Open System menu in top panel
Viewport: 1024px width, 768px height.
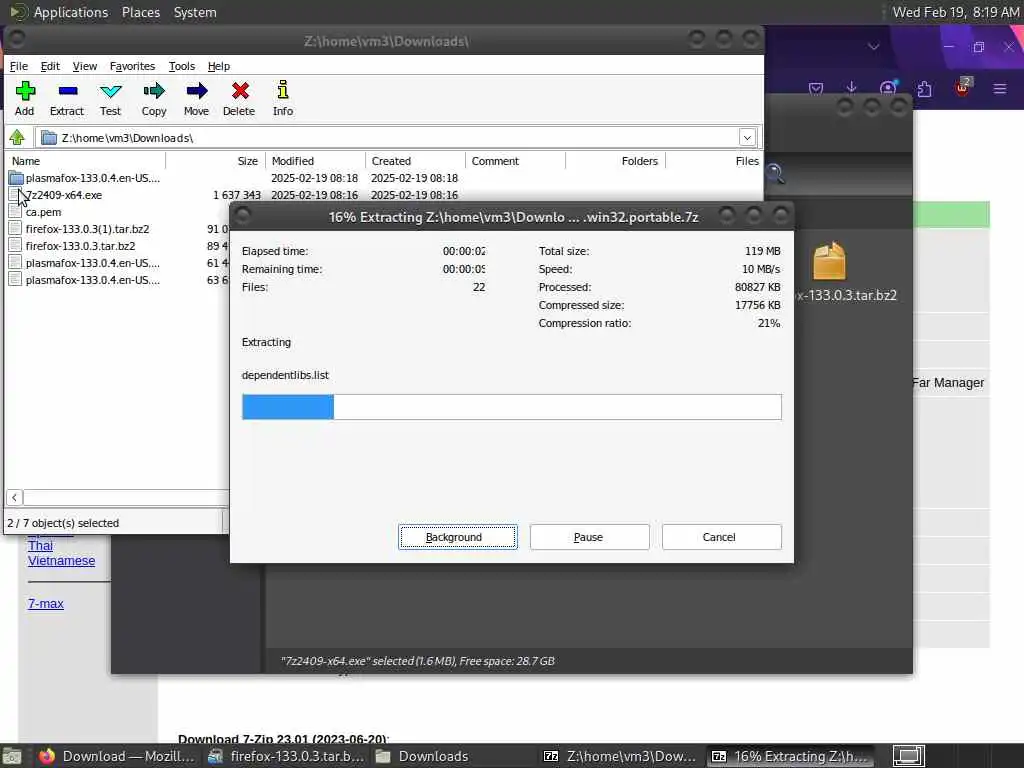(x=195, y=12)
